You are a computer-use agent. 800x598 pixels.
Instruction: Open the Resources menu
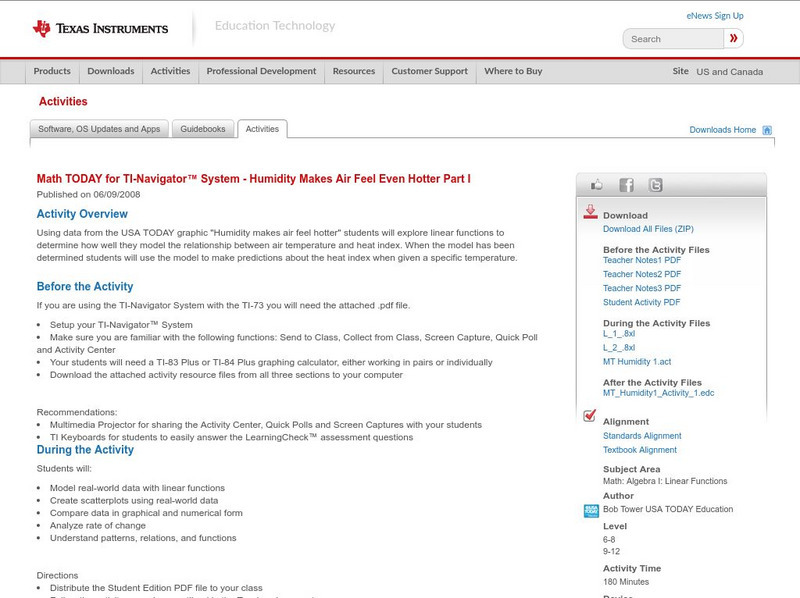(354, 71)
